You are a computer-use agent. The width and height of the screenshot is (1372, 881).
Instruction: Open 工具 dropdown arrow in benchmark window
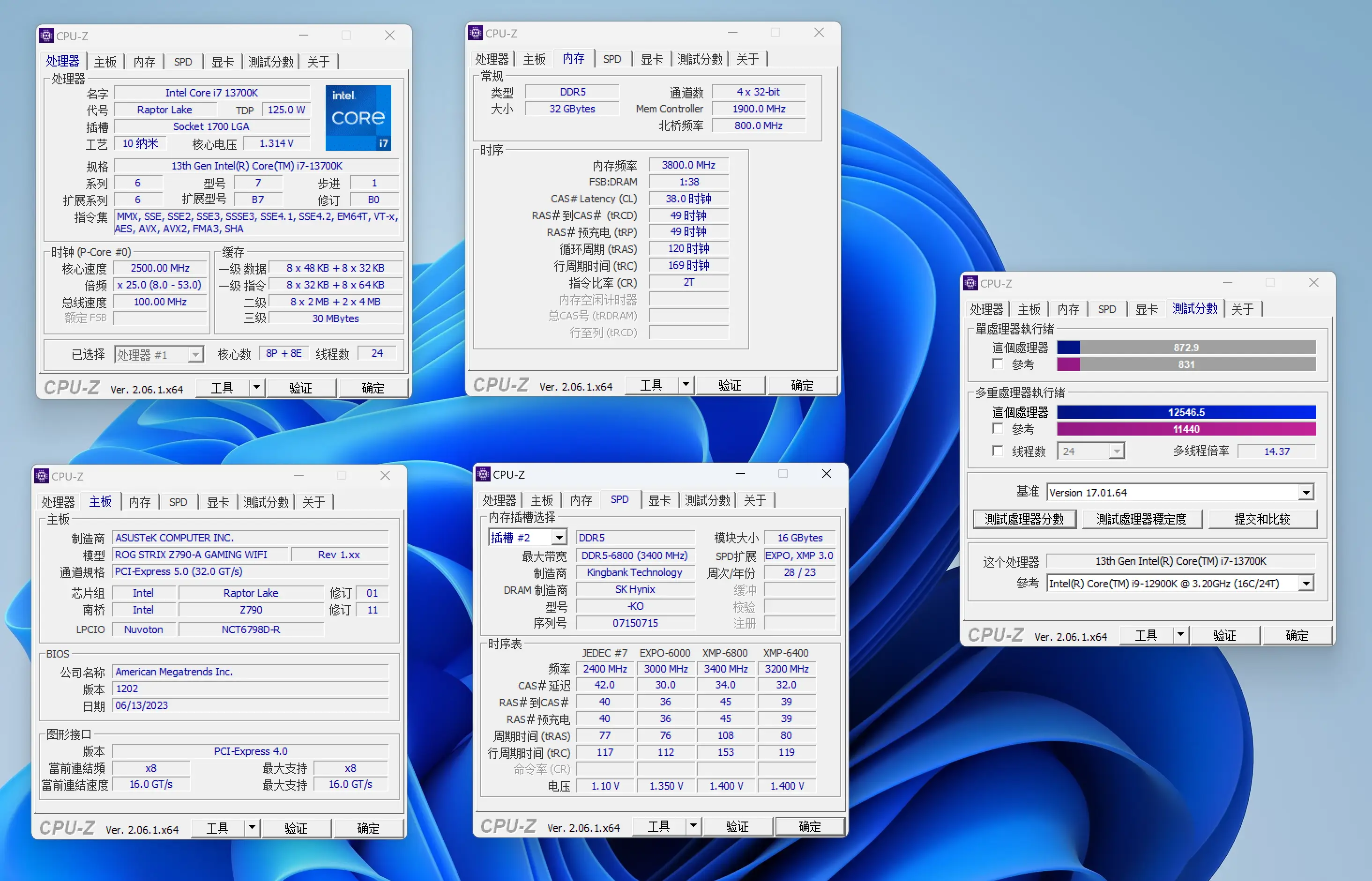pos(1180,635)
